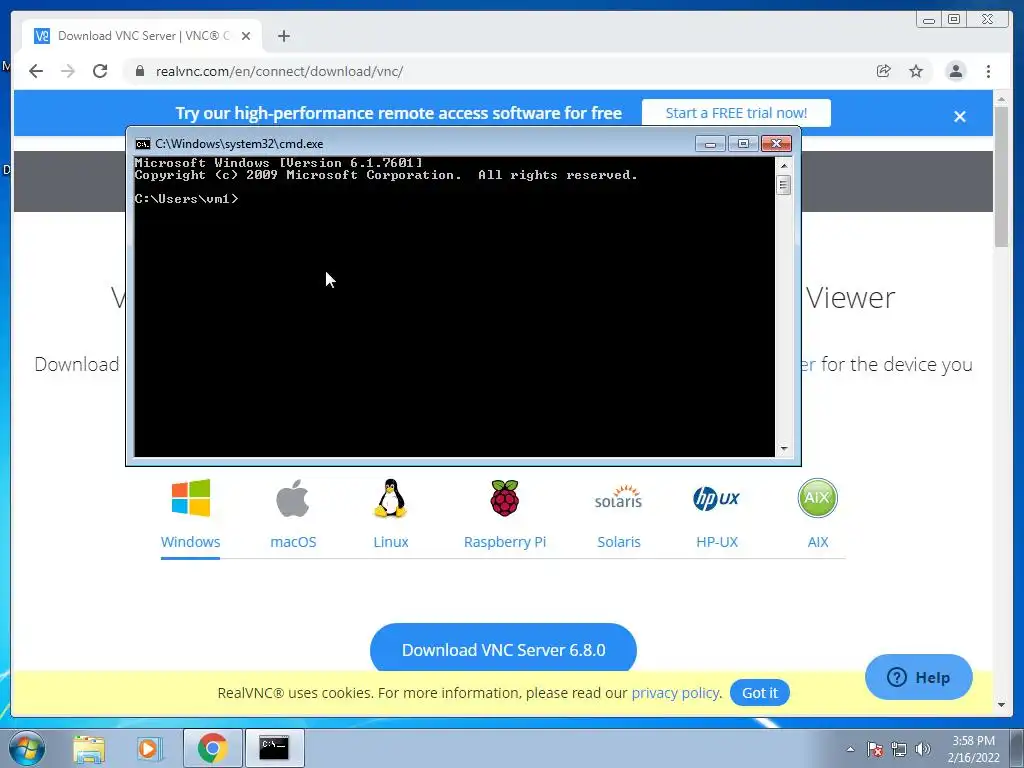The image size is (1024, 768).
Task: Open the Help chat widget
Action: click(918, 677)
